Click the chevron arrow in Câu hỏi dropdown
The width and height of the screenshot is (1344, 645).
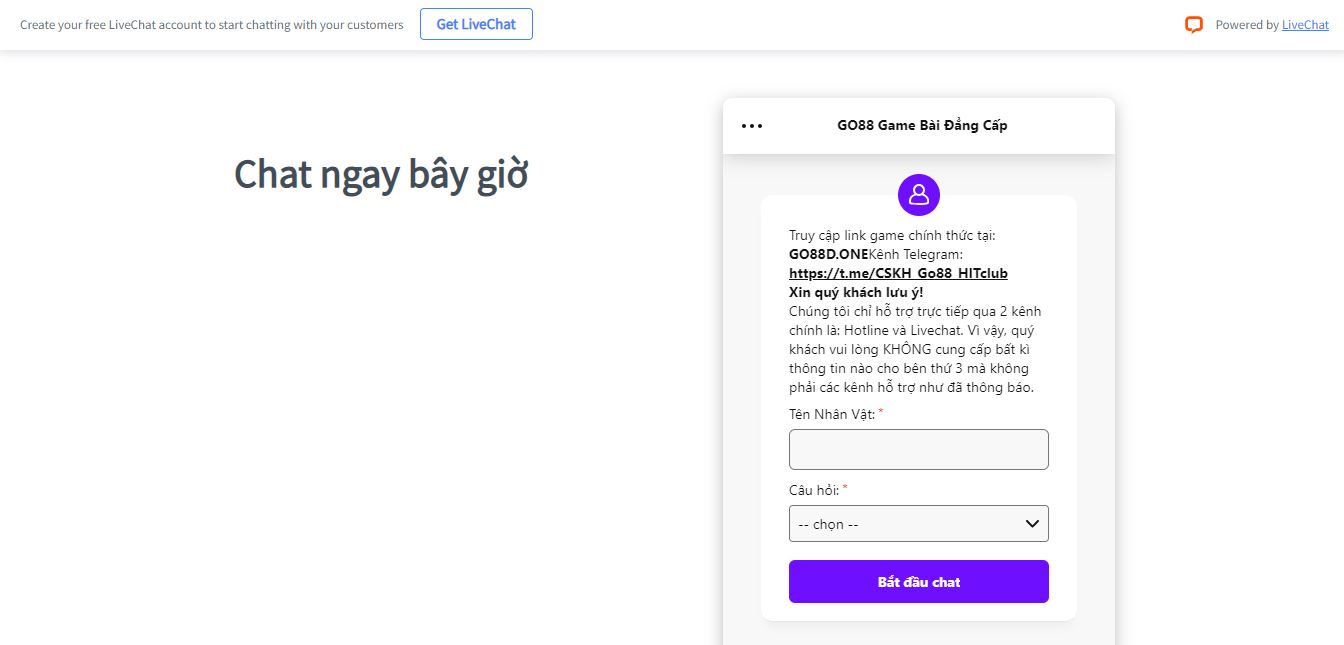coord(1033,523)
